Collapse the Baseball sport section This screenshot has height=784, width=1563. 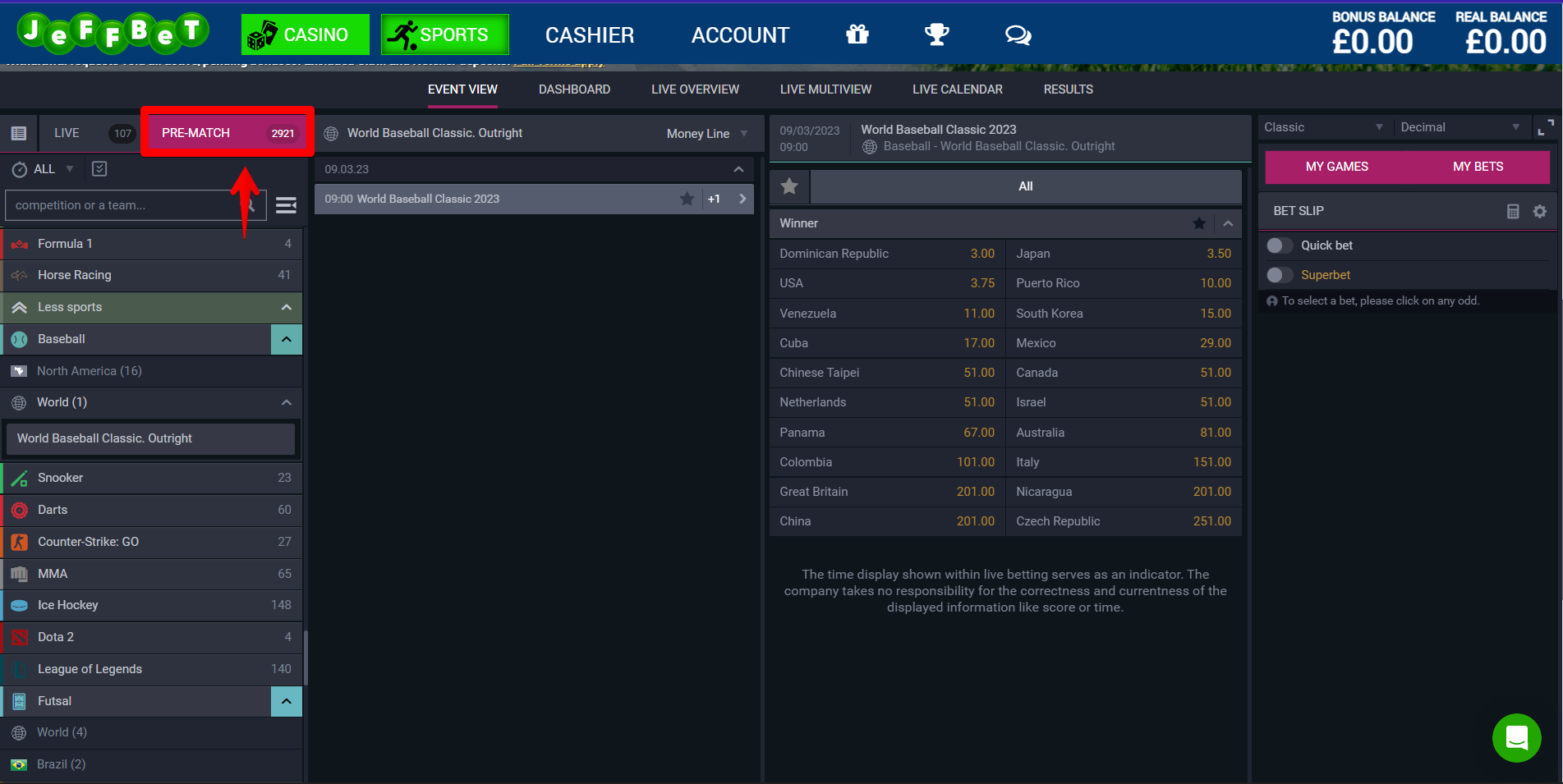287,339
